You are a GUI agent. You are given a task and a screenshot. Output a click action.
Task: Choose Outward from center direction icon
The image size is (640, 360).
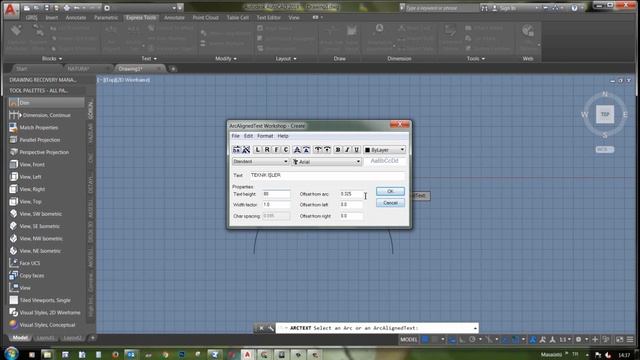click(x=318, y=150)
